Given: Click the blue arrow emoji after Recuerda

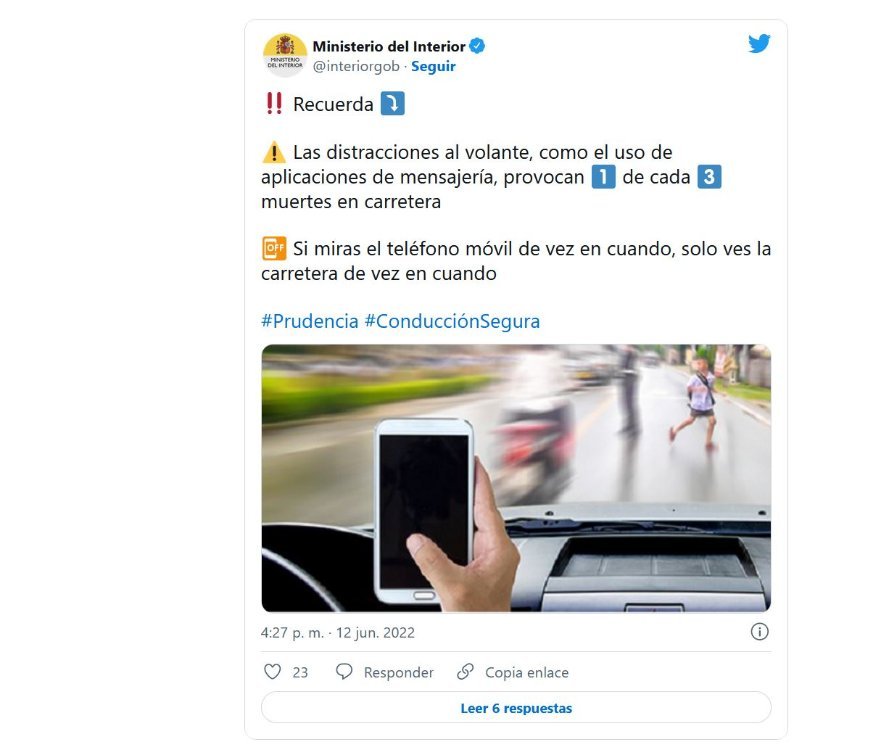Looking at the screenshot, I should click(x=392, y=104).
